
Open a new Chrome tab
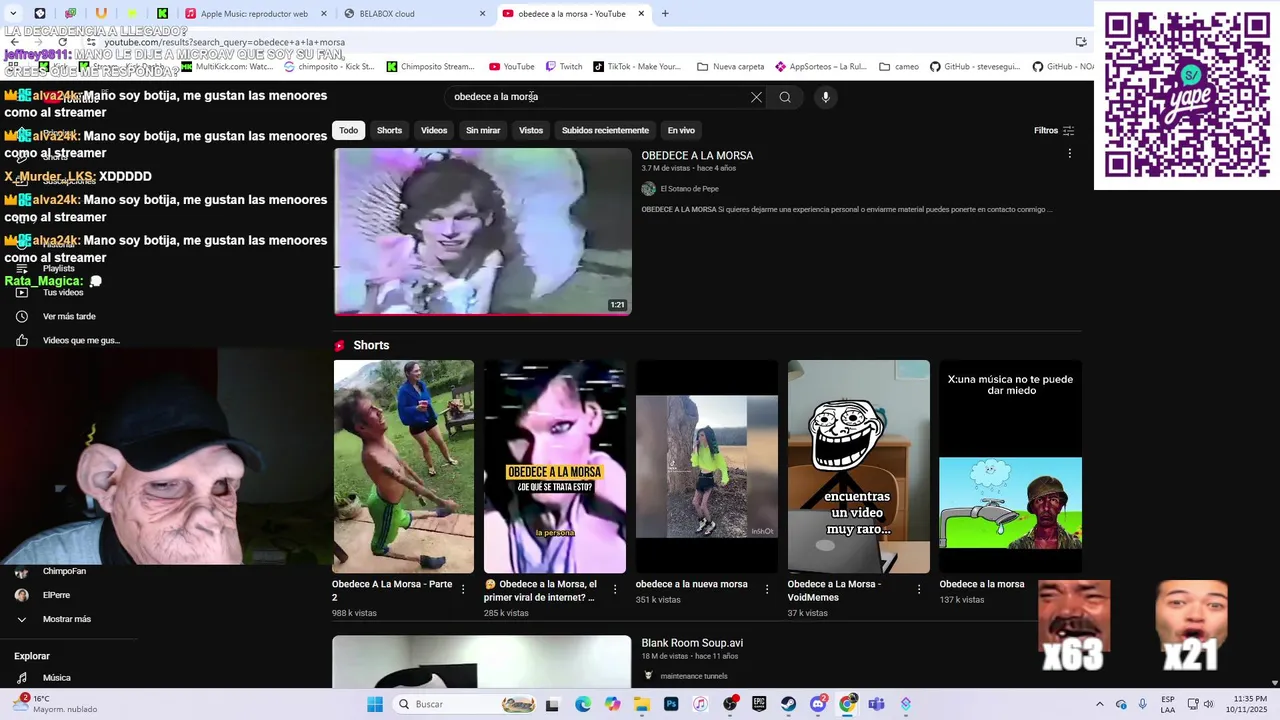pos(665,14)
